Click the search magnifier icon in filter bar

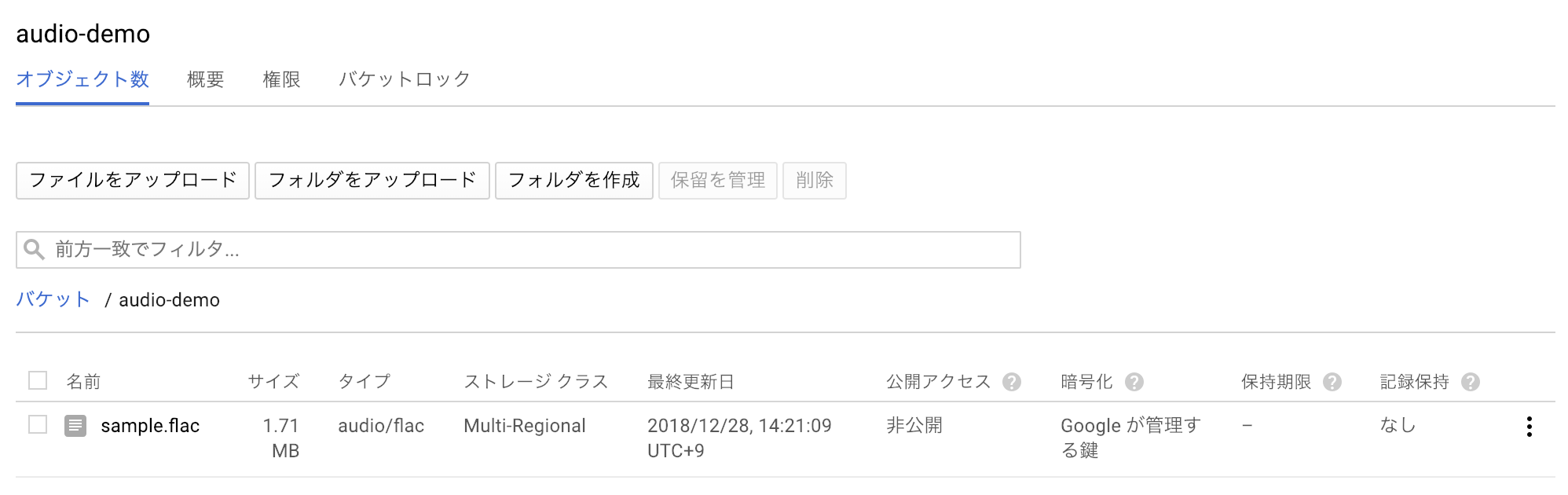pyautogui.click(x=33, y=249)
